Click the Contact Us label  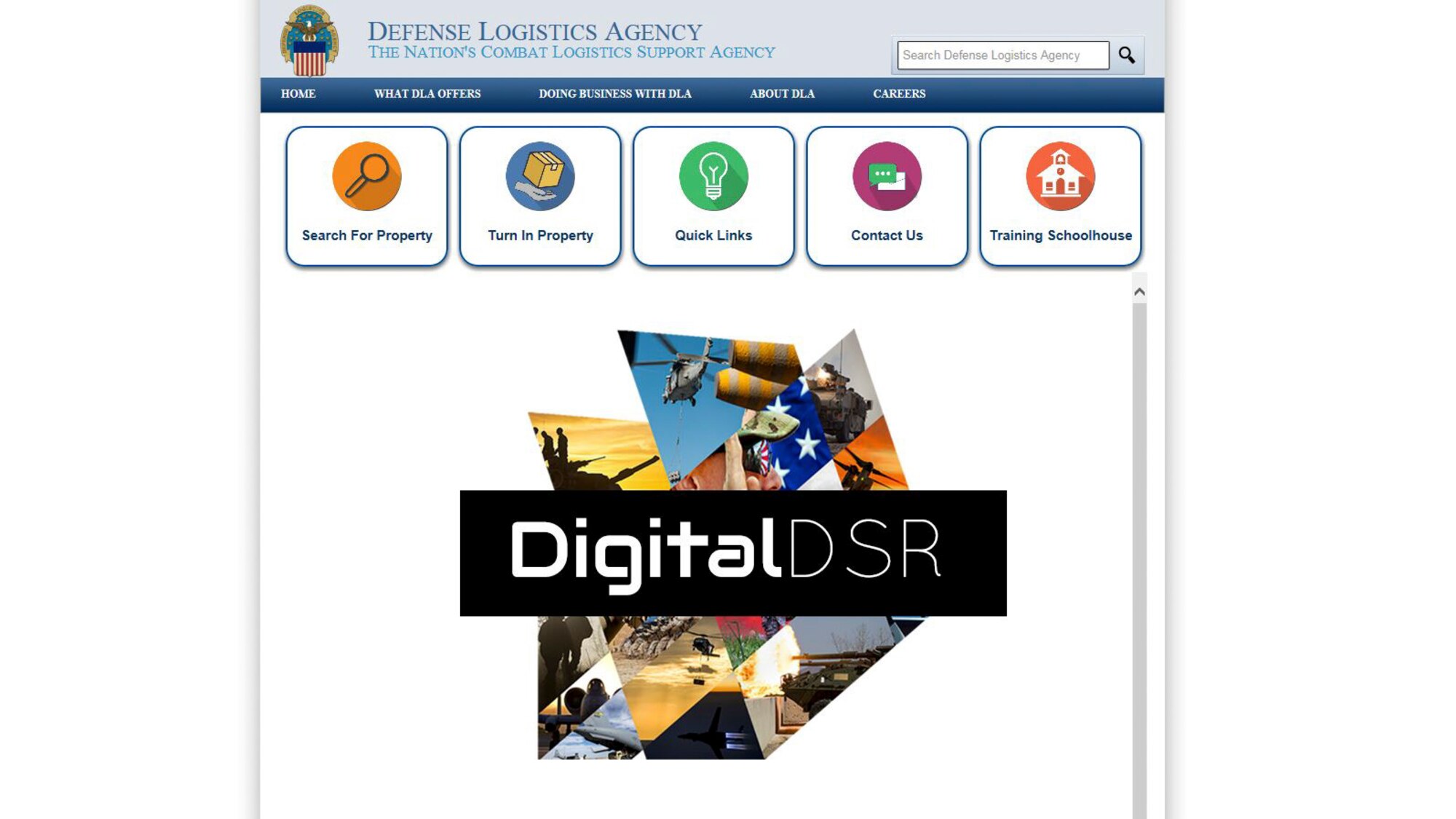[x=887, y=235]
